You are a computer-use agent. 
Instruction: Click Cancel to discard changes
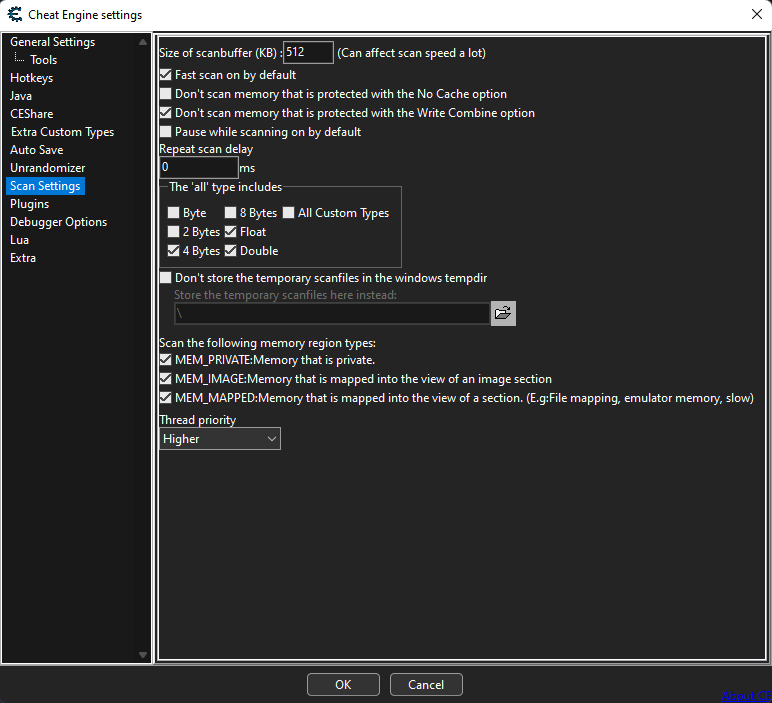426,685
